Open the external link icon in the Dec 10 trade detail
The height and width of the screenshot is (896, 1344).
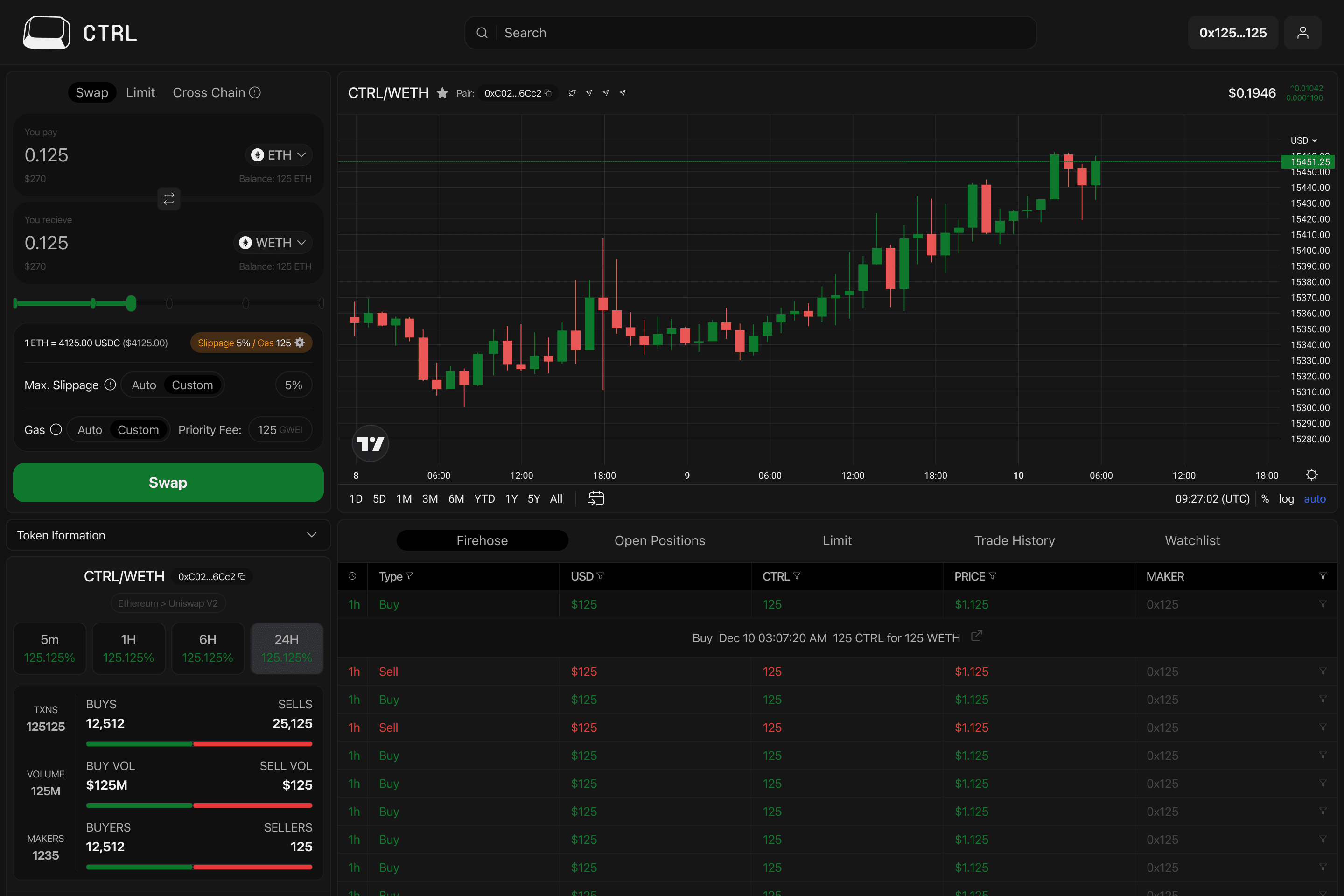click(977, 636)
